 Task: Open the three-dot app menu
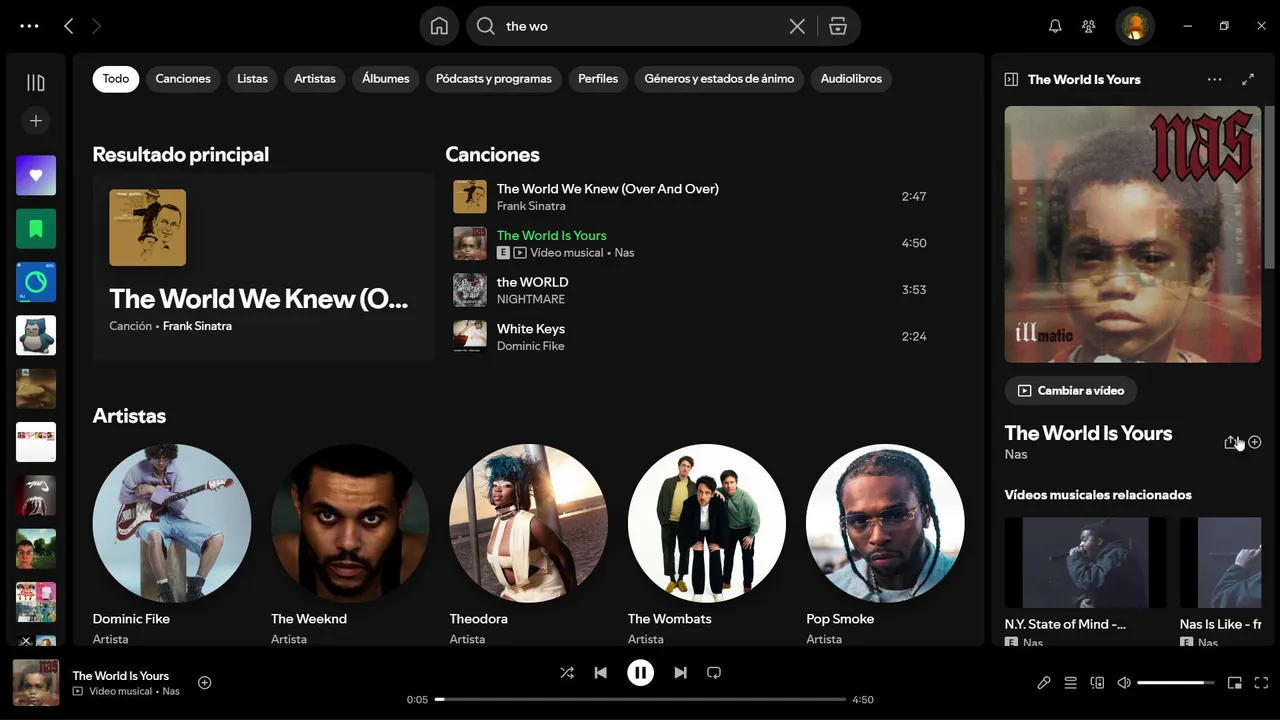tap(29, 26)
